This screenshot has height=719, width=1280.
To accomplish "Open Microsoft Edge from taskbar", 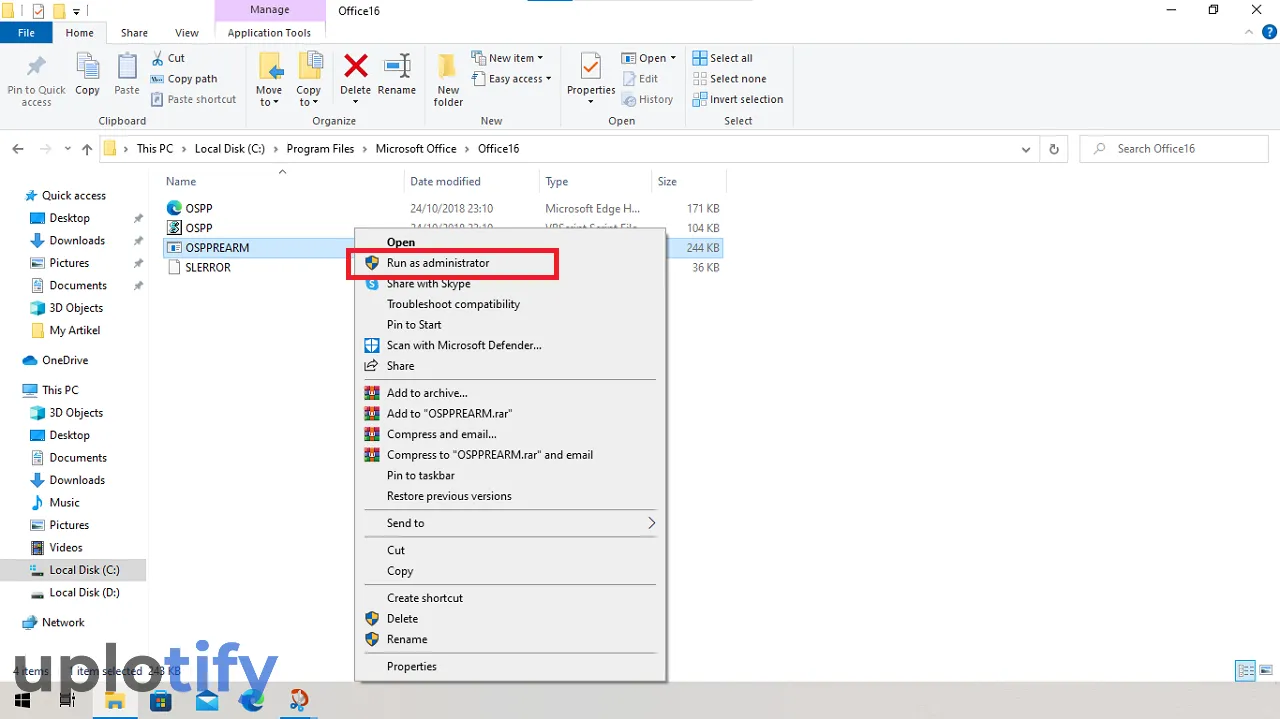I will [x=252, y=700].
